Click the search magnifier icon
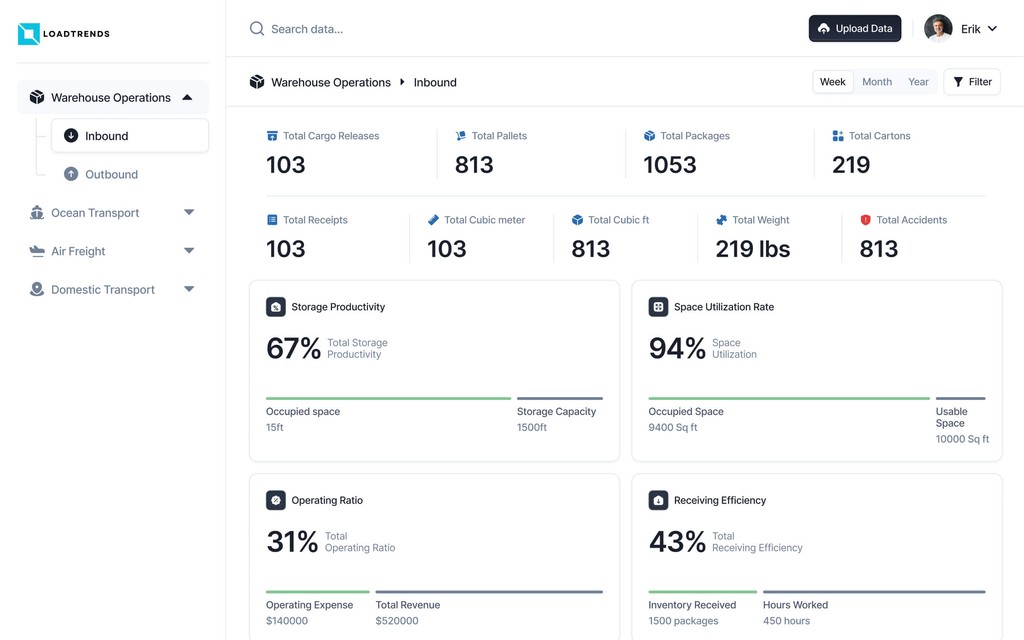 [257, 29]
